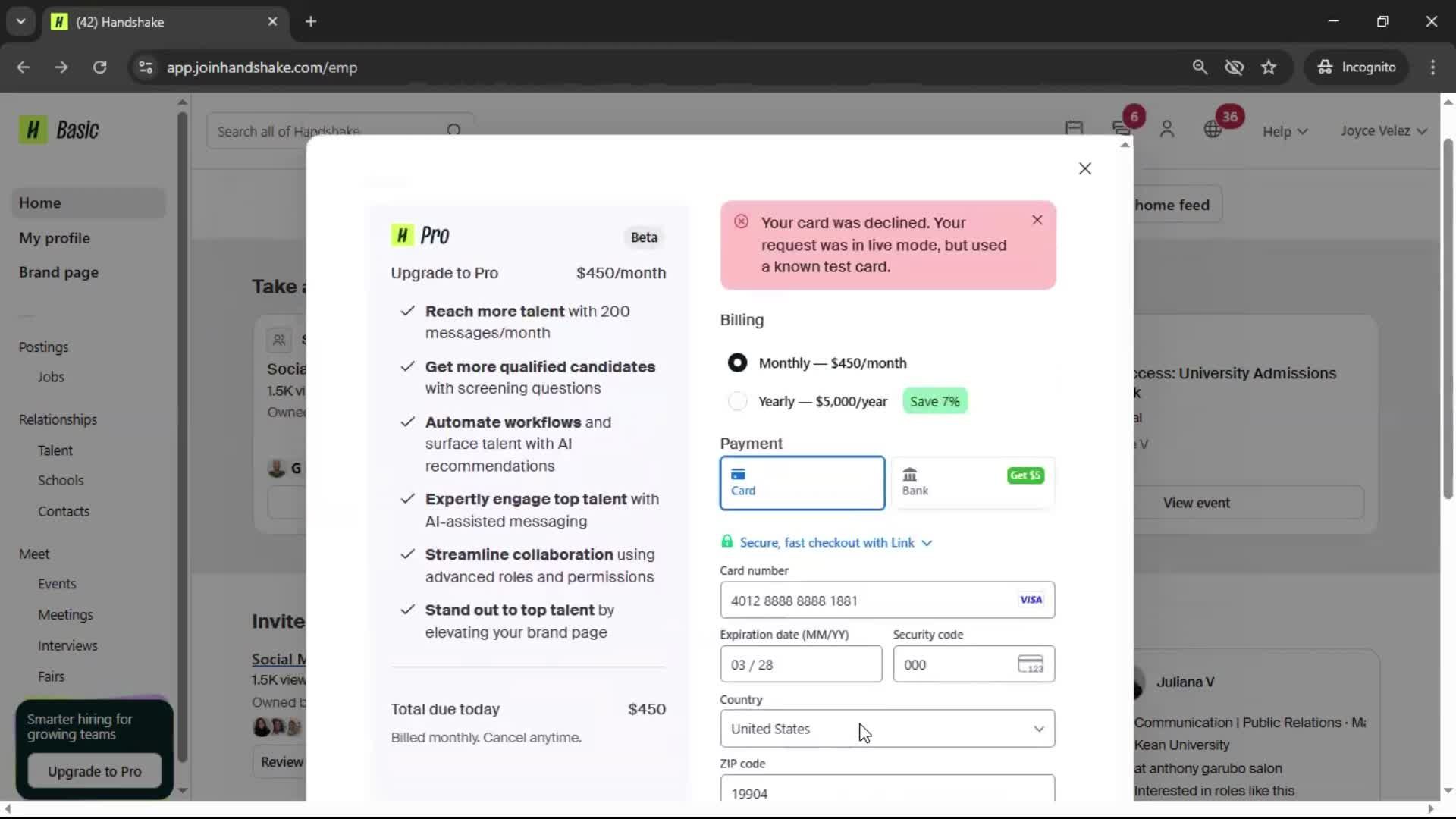The image size is (1456, 819).
Task: Go back in browser history
Action: point(24,67)
